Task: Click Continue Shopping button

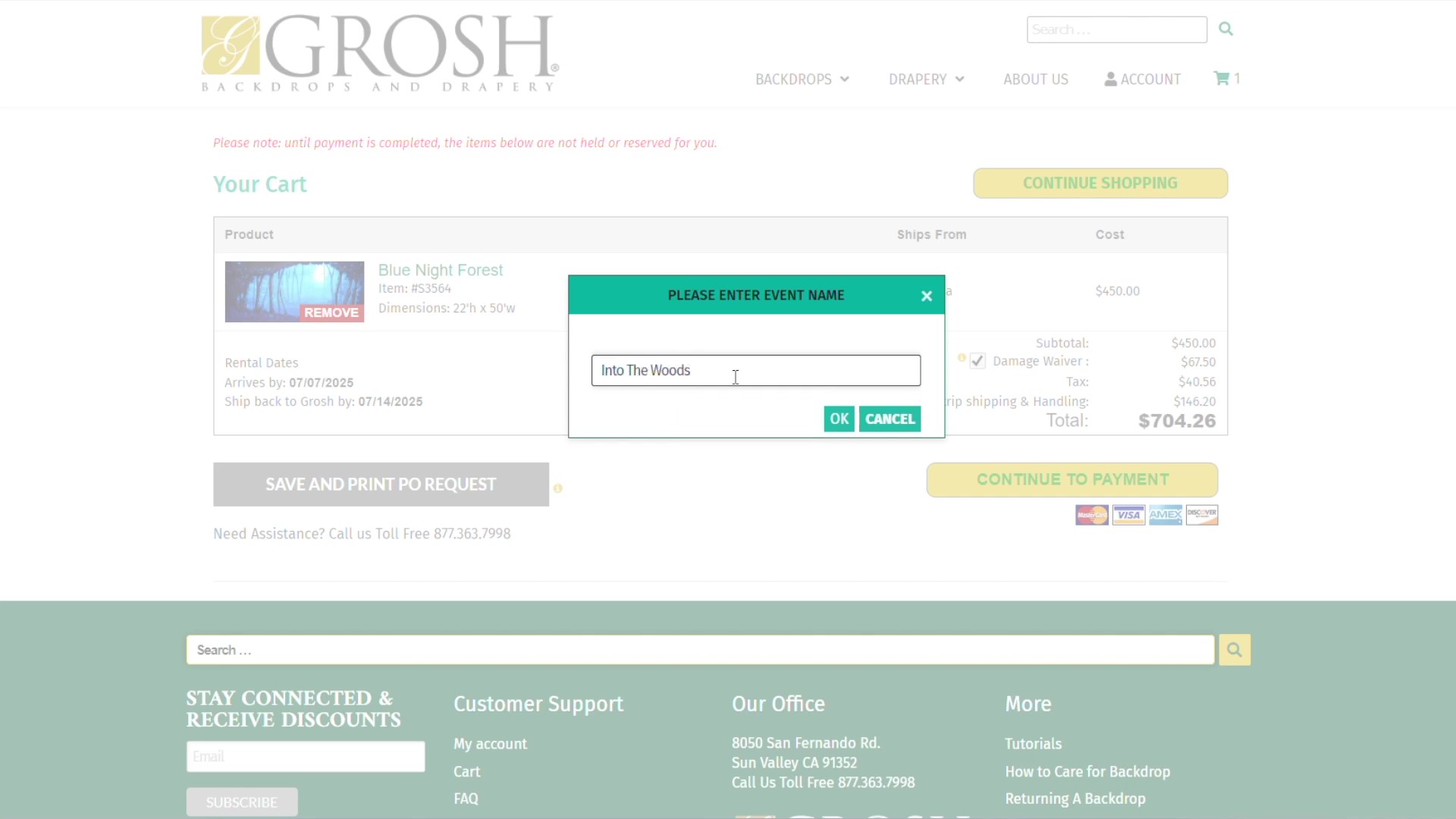Action: pos(1100,184)
